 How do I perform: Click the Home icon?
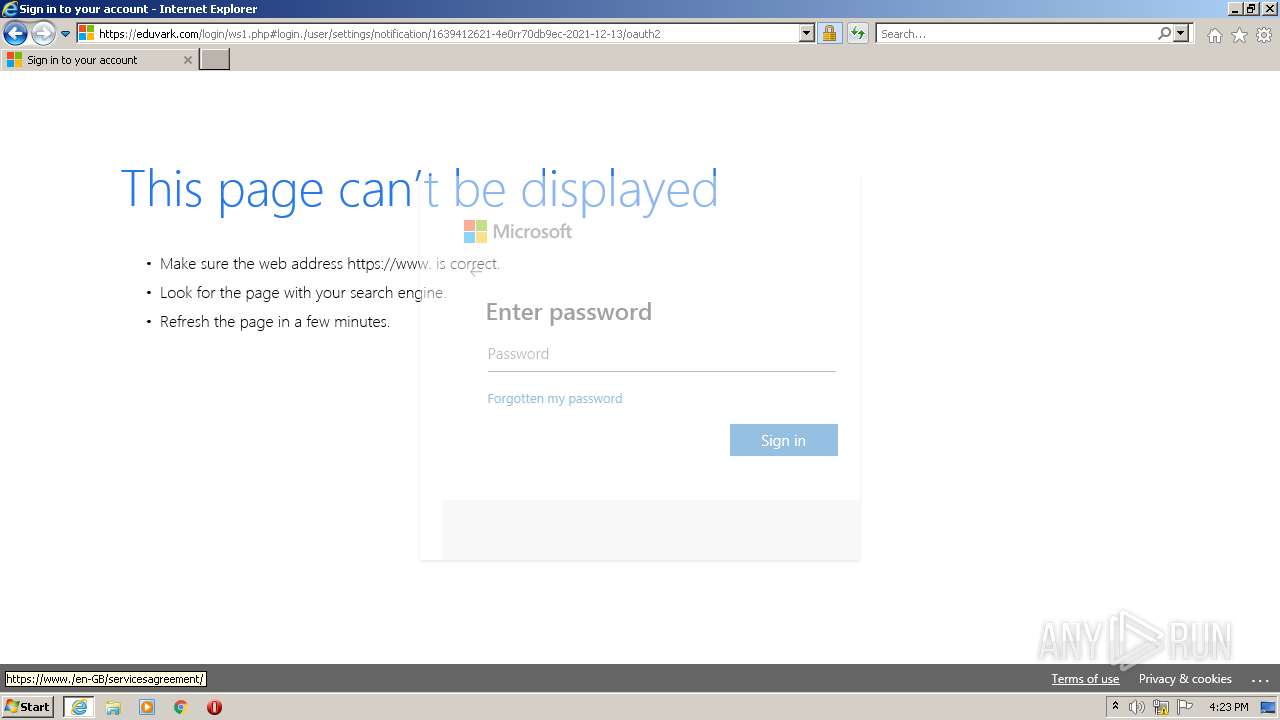[1214, 35]
